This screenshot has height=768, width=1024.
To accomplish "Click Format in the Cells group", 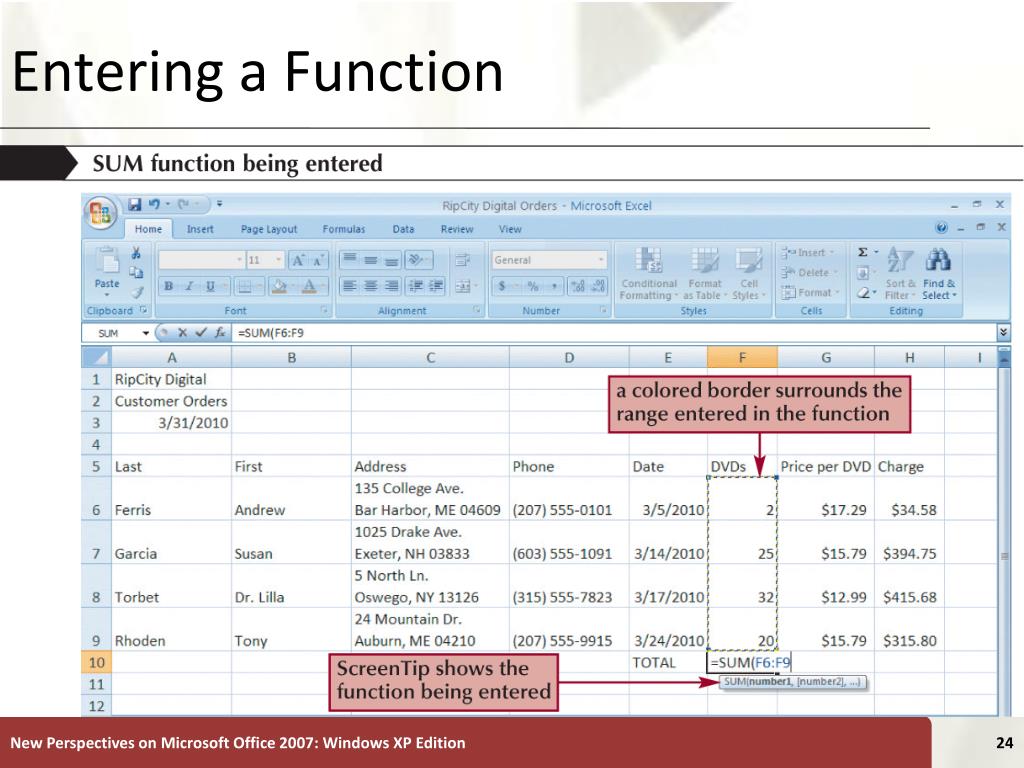I will point(809,293).
